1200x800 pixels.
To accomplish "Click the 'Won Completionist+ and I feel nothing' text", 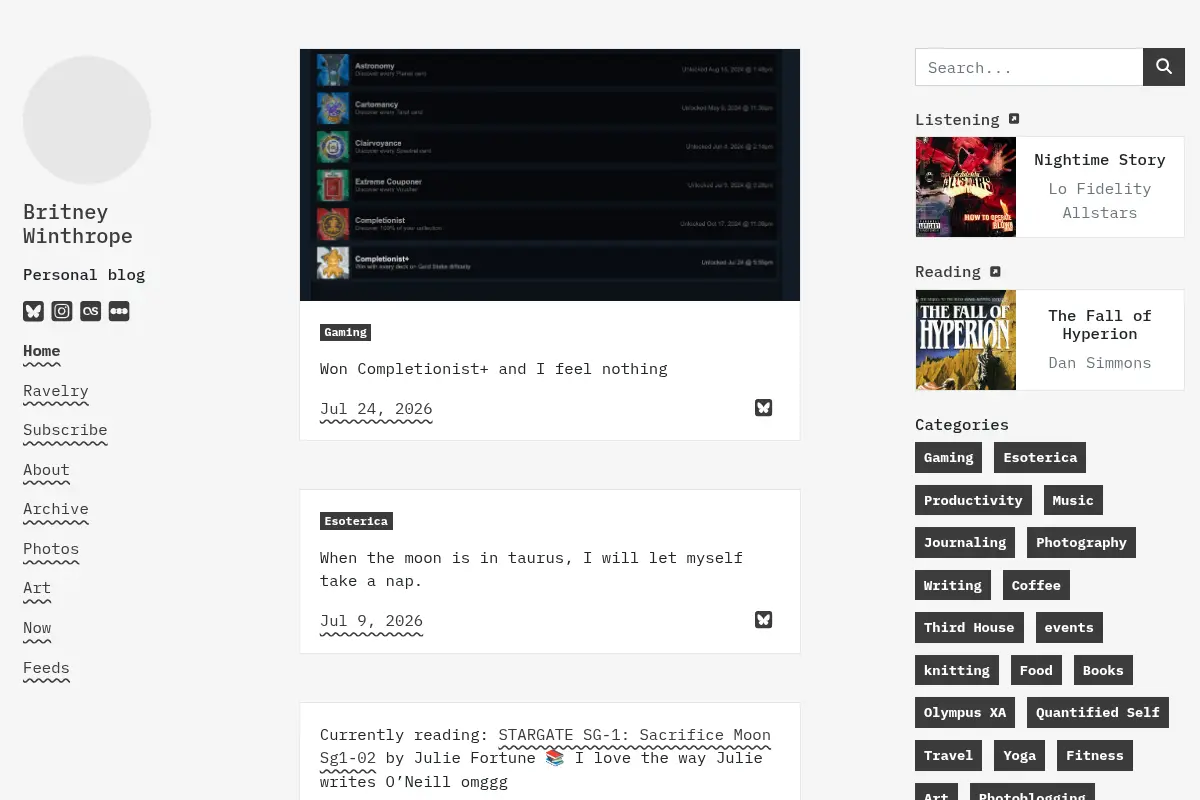I will tap(494, 369).
